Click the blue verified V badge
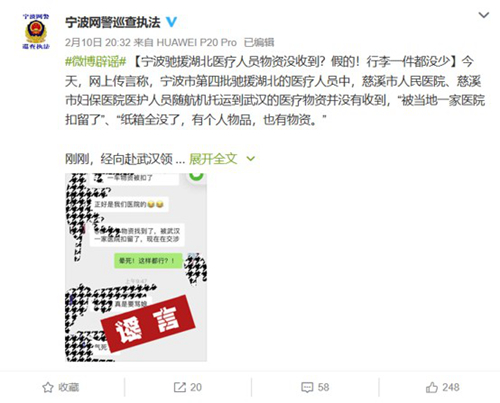Screen dimensions: 500x403 [171, 22]
